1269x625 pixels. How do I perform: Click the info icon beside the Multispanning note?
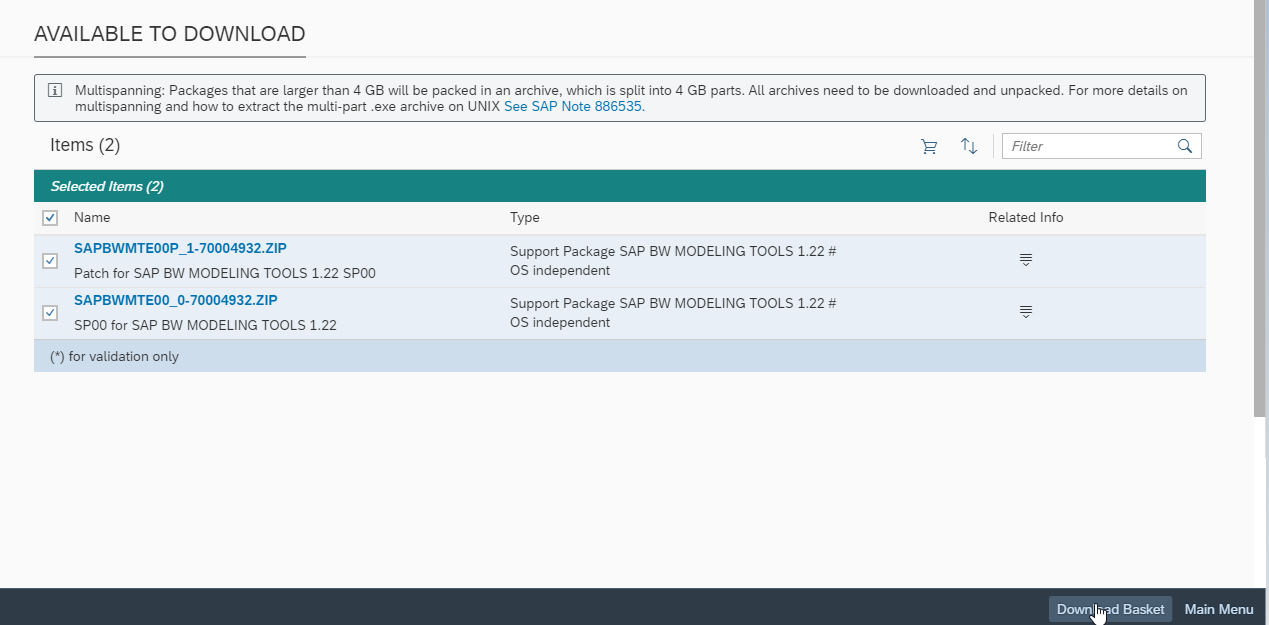pos(55,90)
